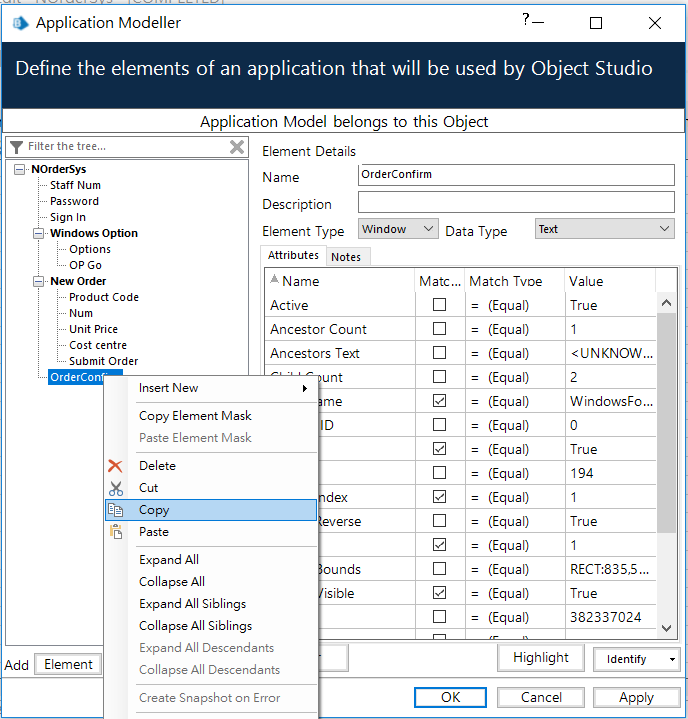The image size is (688, 719).
Task: Click the scissors Cut icon
Action: click(116, 488)
